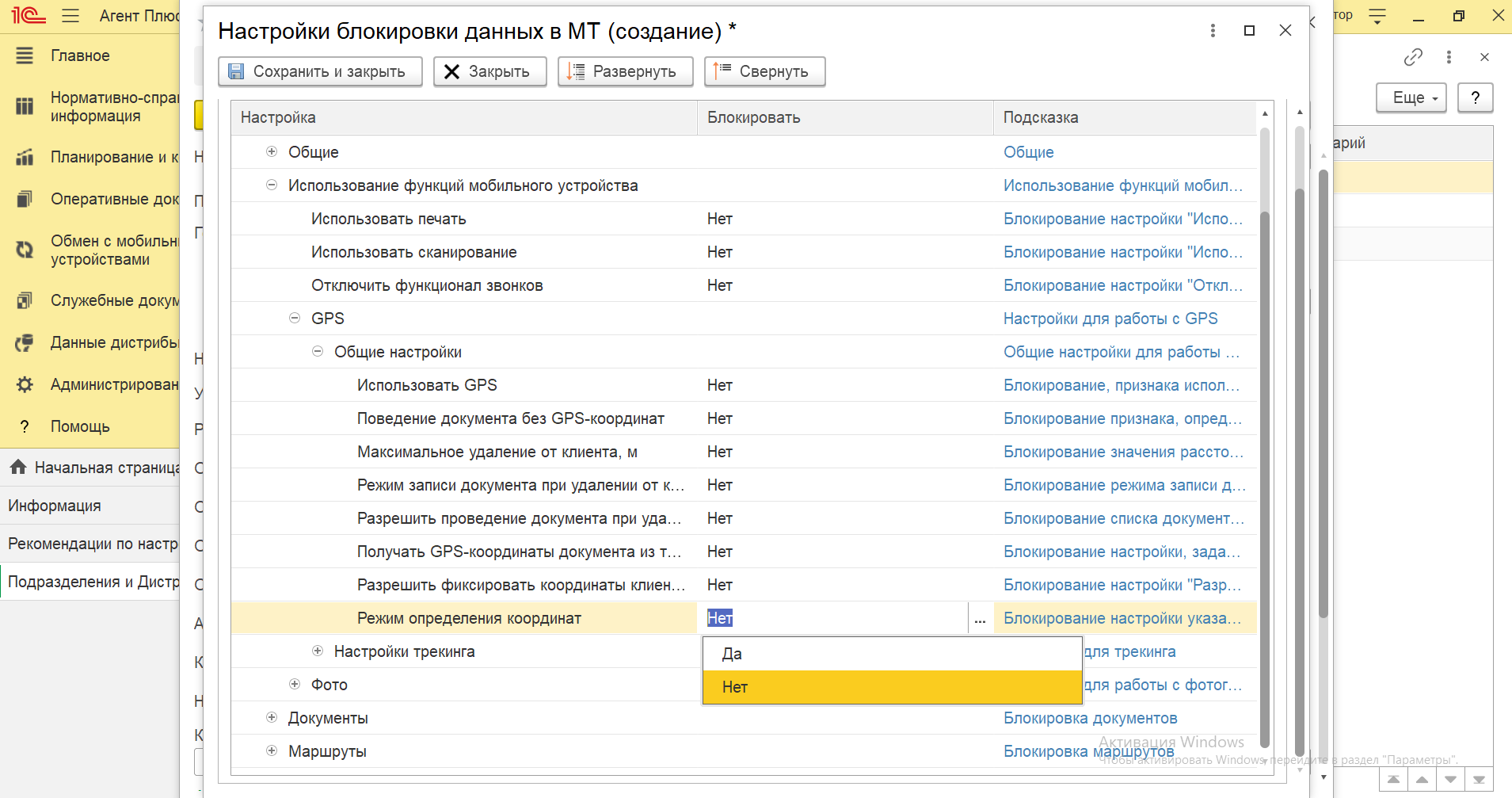Open Администрирование gear icon
Viewport: 1512px width, 798px height.
point(25,384)
